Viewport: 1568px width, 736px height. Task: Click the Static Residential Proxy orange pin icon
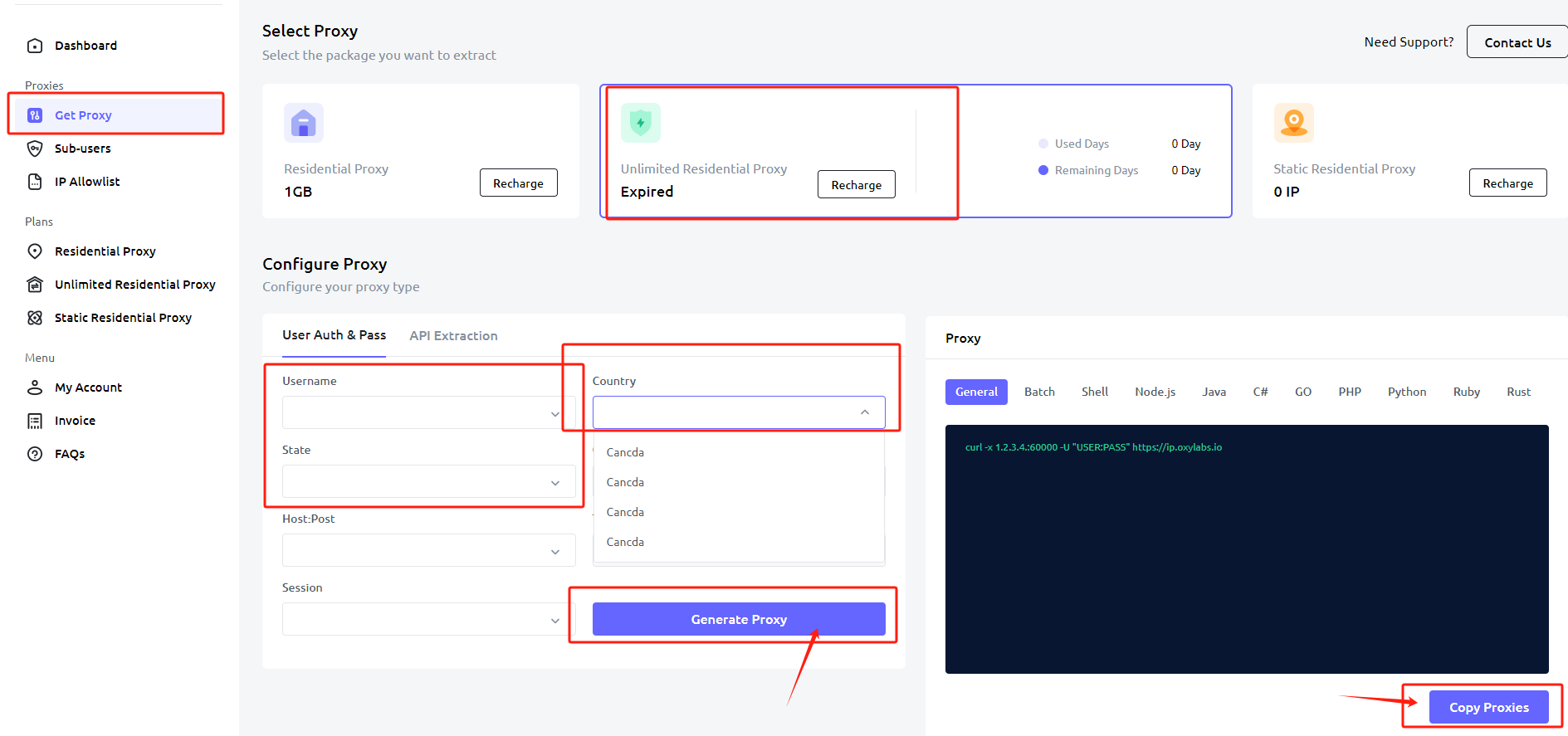1293,123
